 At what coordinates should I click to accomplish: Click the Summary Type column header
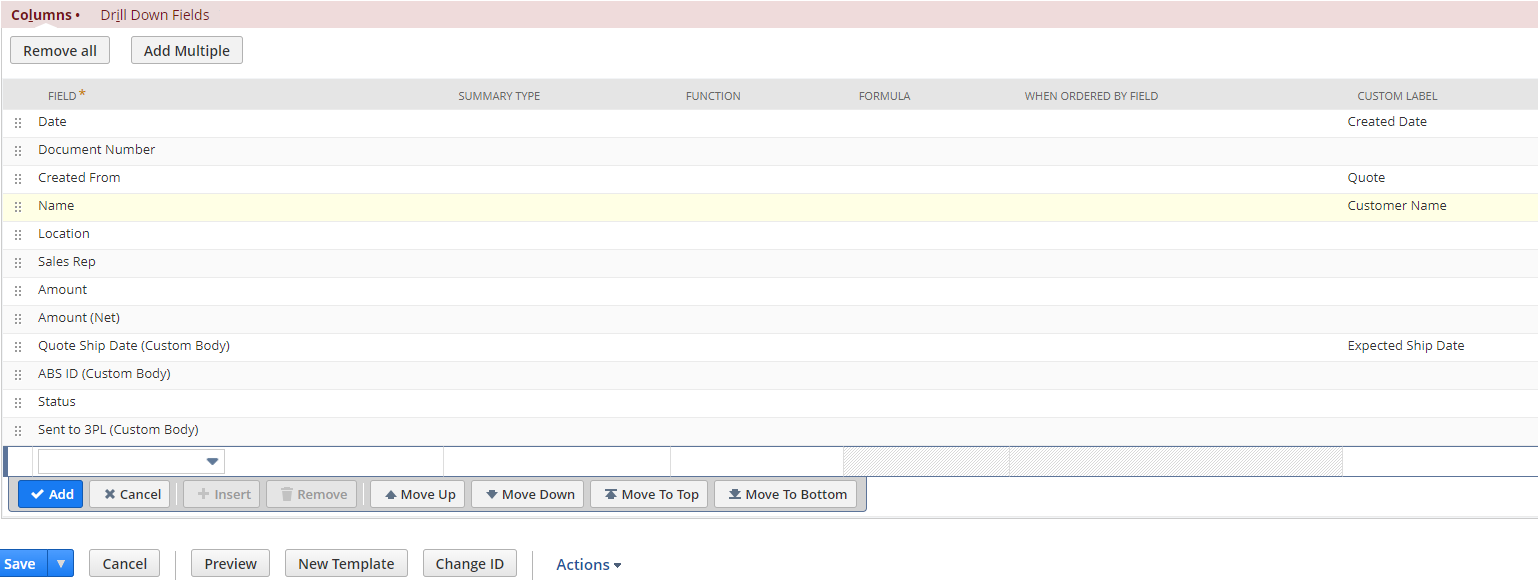[499, 96]
